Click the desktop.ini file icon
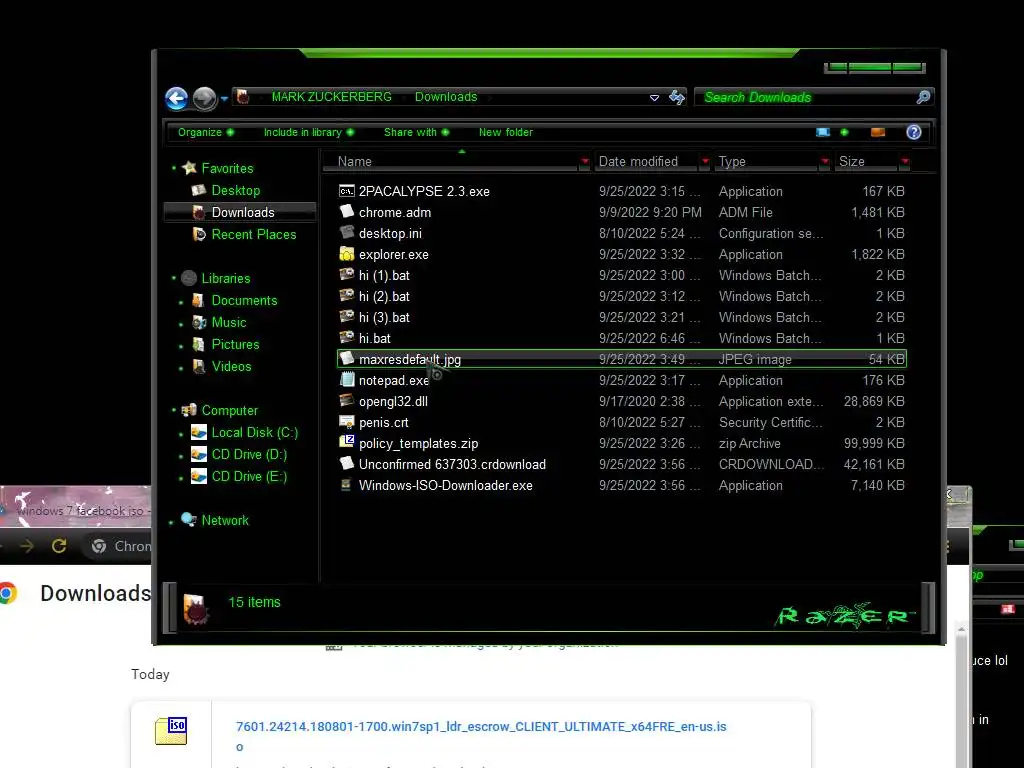This screenshot has width=1024, height=768. click(x=347, y=232)
